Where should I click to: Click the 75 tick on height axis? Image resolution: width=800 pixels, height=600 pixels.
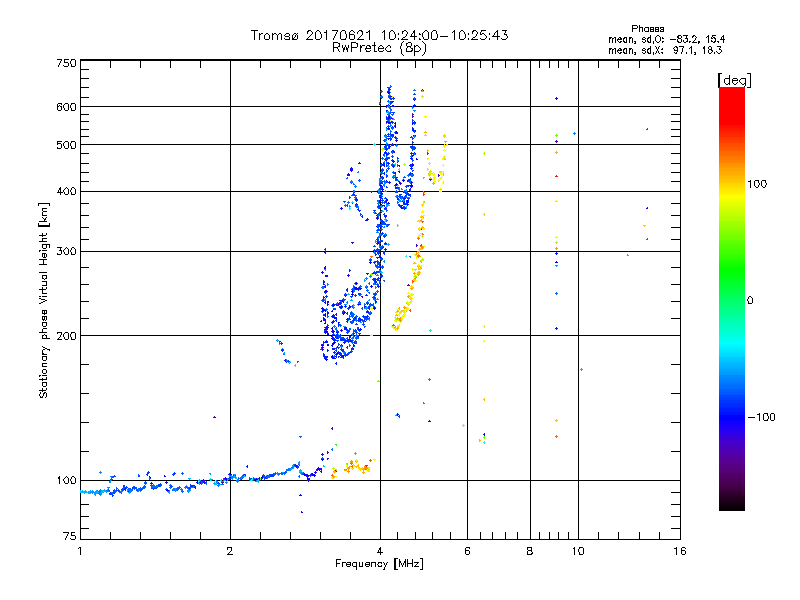pyautogui.click(x=69, y=540)
